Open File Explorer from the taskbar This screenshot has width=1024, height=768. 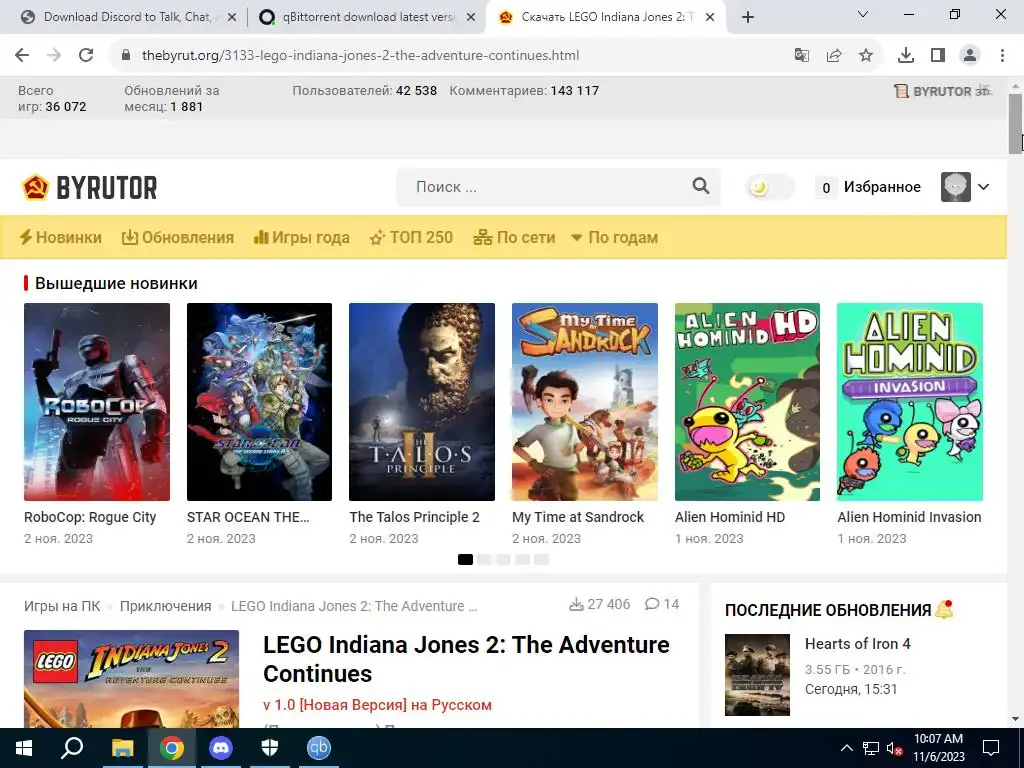[122, 748]
